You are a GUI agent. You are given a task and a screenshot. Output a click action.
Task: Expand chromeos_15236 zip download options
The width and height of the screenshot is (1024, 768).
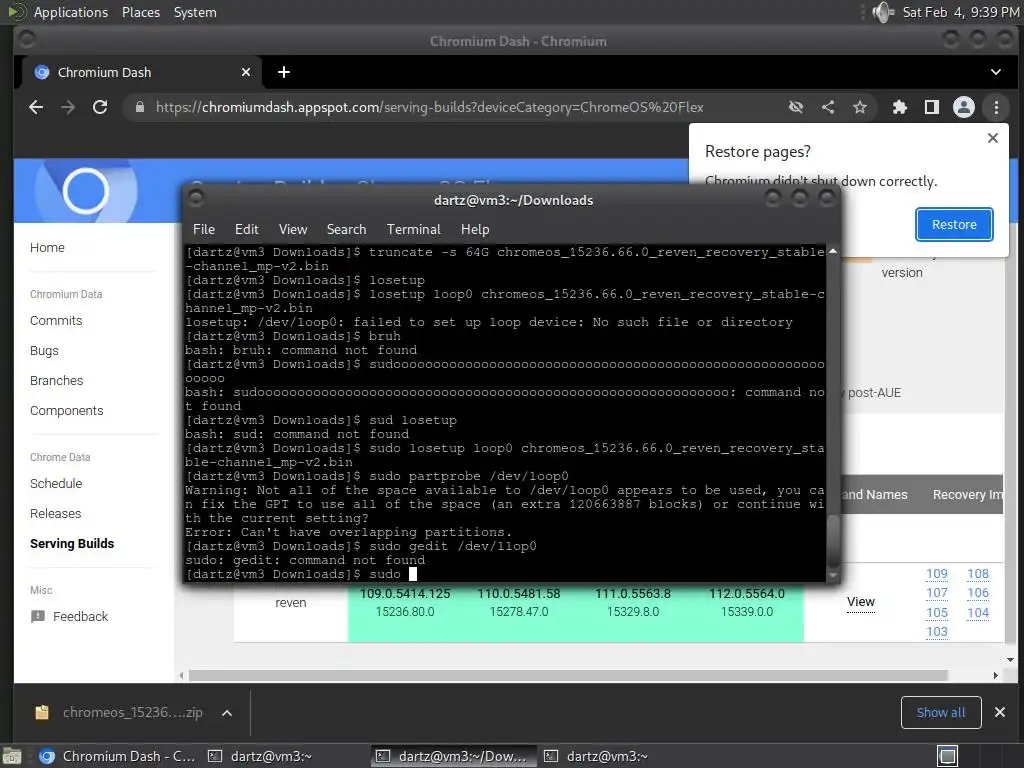227,713
